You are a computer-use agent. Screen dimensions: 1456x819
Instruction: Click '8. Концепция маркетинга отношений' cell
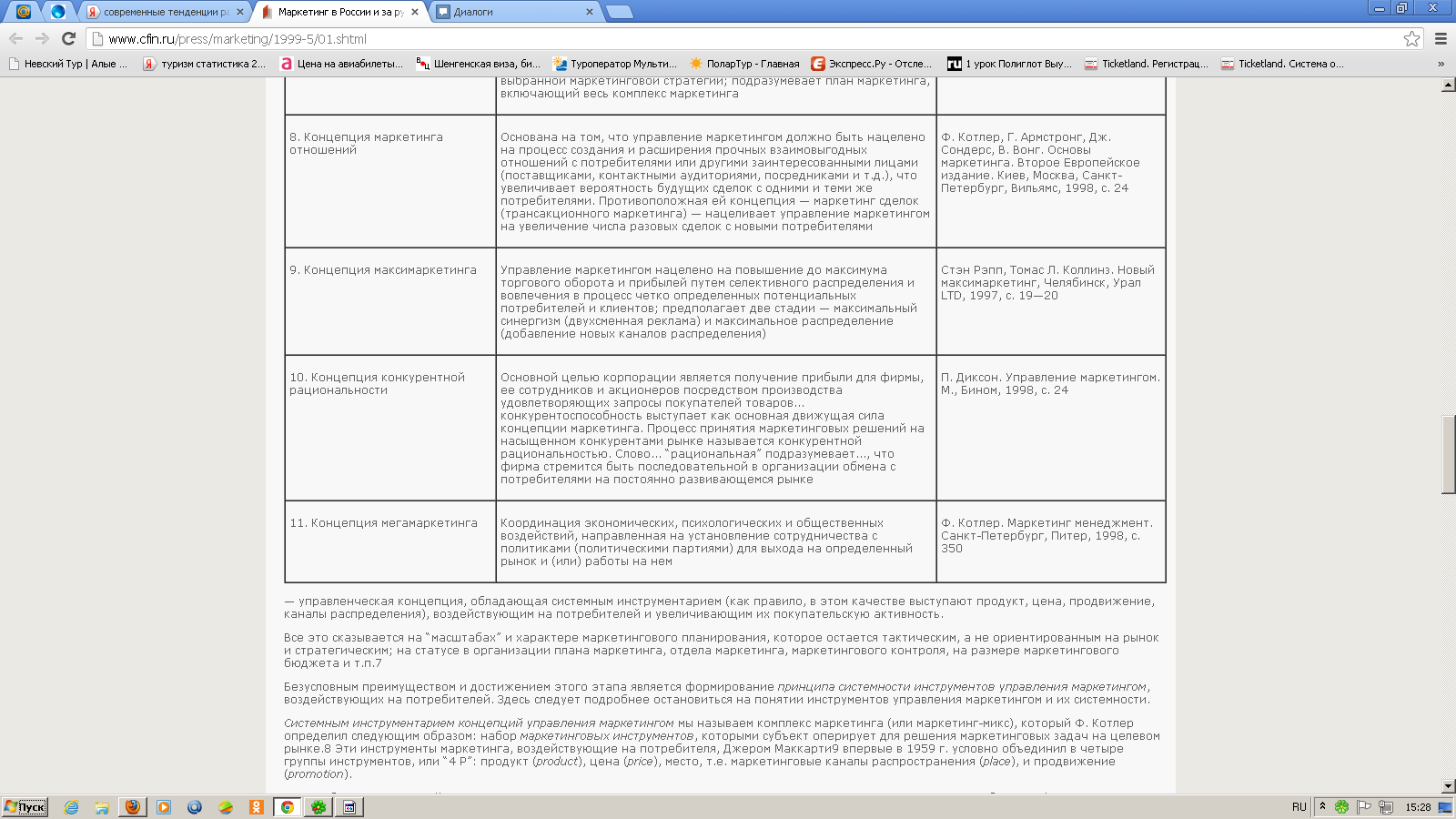(390, 181)
